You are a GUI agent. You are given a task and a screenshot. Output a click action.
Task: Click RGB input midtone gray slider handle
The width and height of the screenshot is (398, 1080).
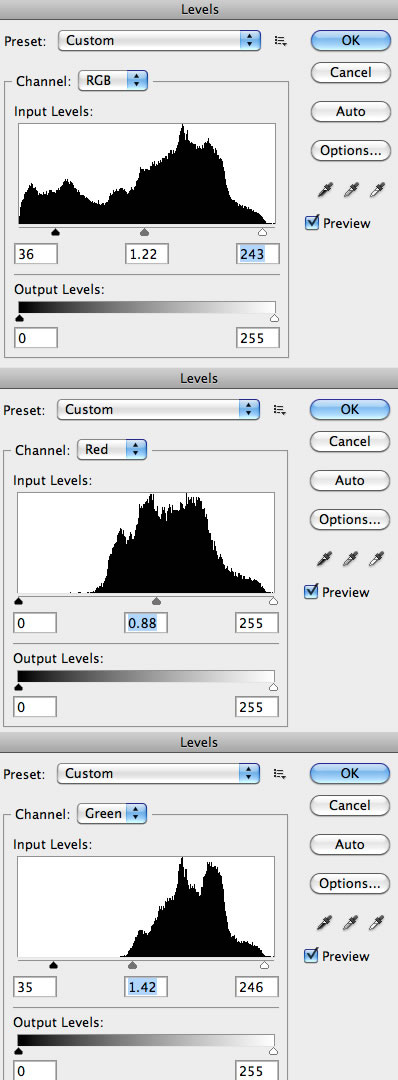(x=145, y=232)
